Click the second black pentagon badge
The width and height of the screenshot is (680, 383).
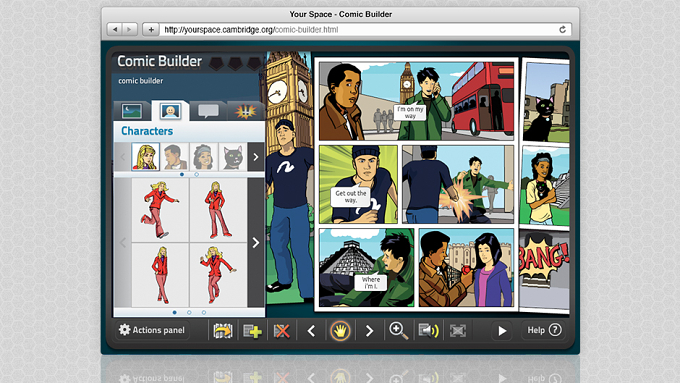click(235, 64)
